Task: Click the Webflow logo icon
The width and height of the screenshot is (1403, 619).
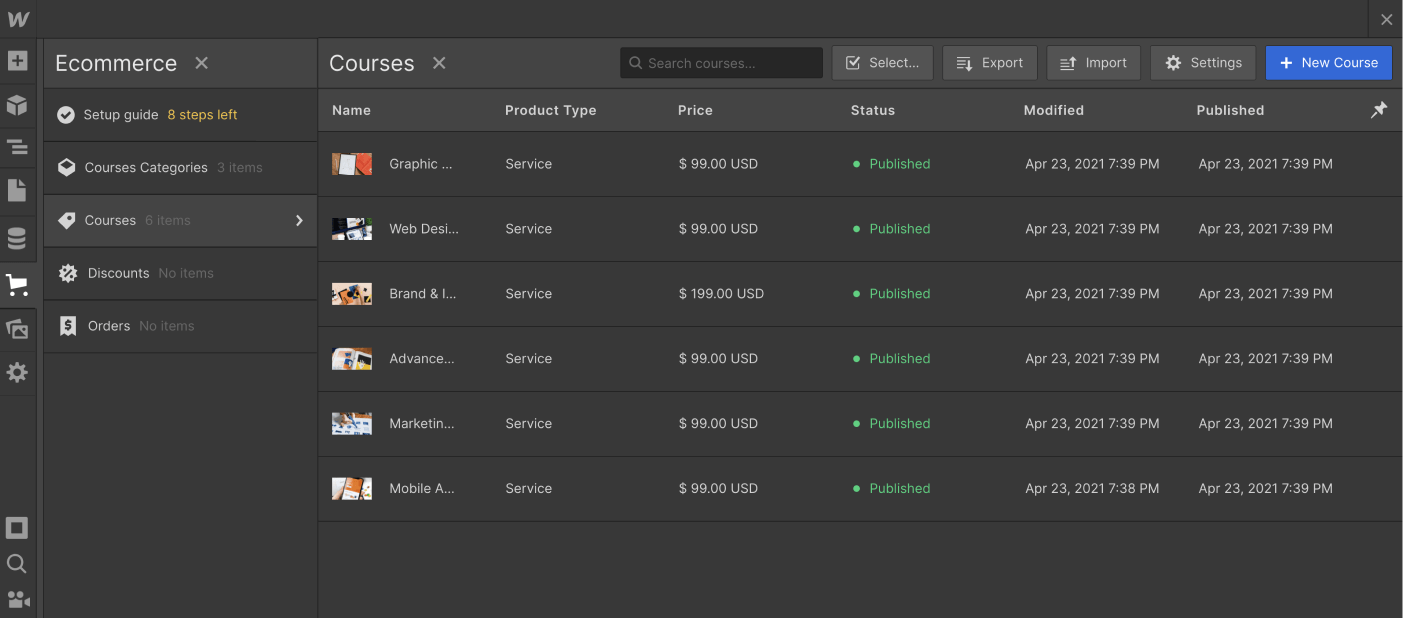Action: 18,19
